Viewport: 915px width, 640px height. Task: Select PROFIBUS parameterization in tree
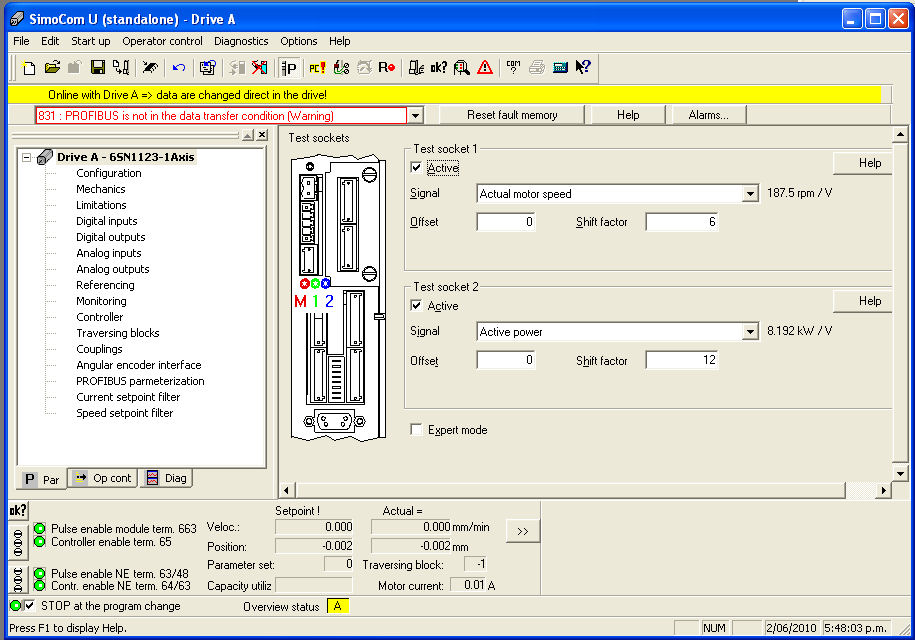point(140,381)
